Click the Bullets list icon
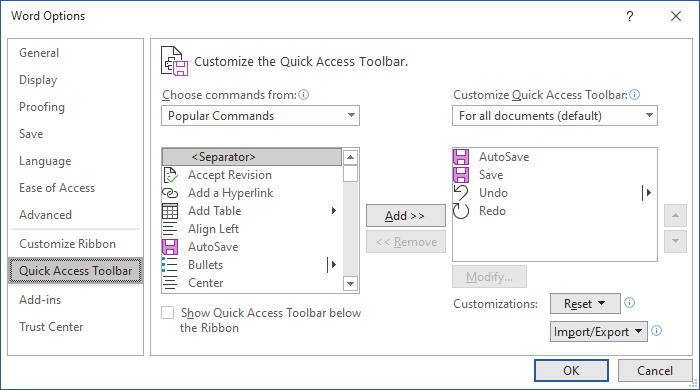 (170, 265)
